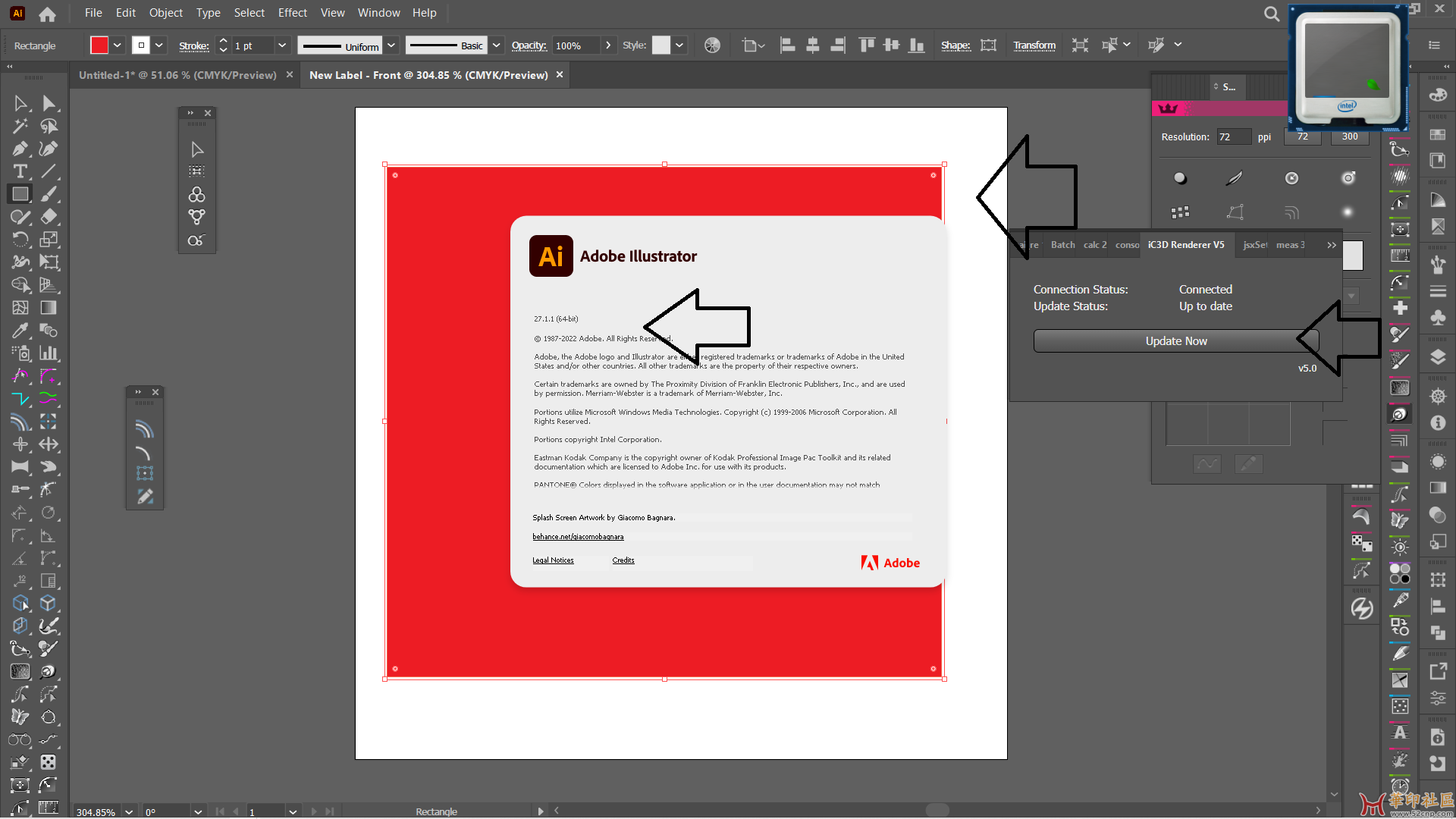Open the Legal Notices link

click(x=553, y=560)
